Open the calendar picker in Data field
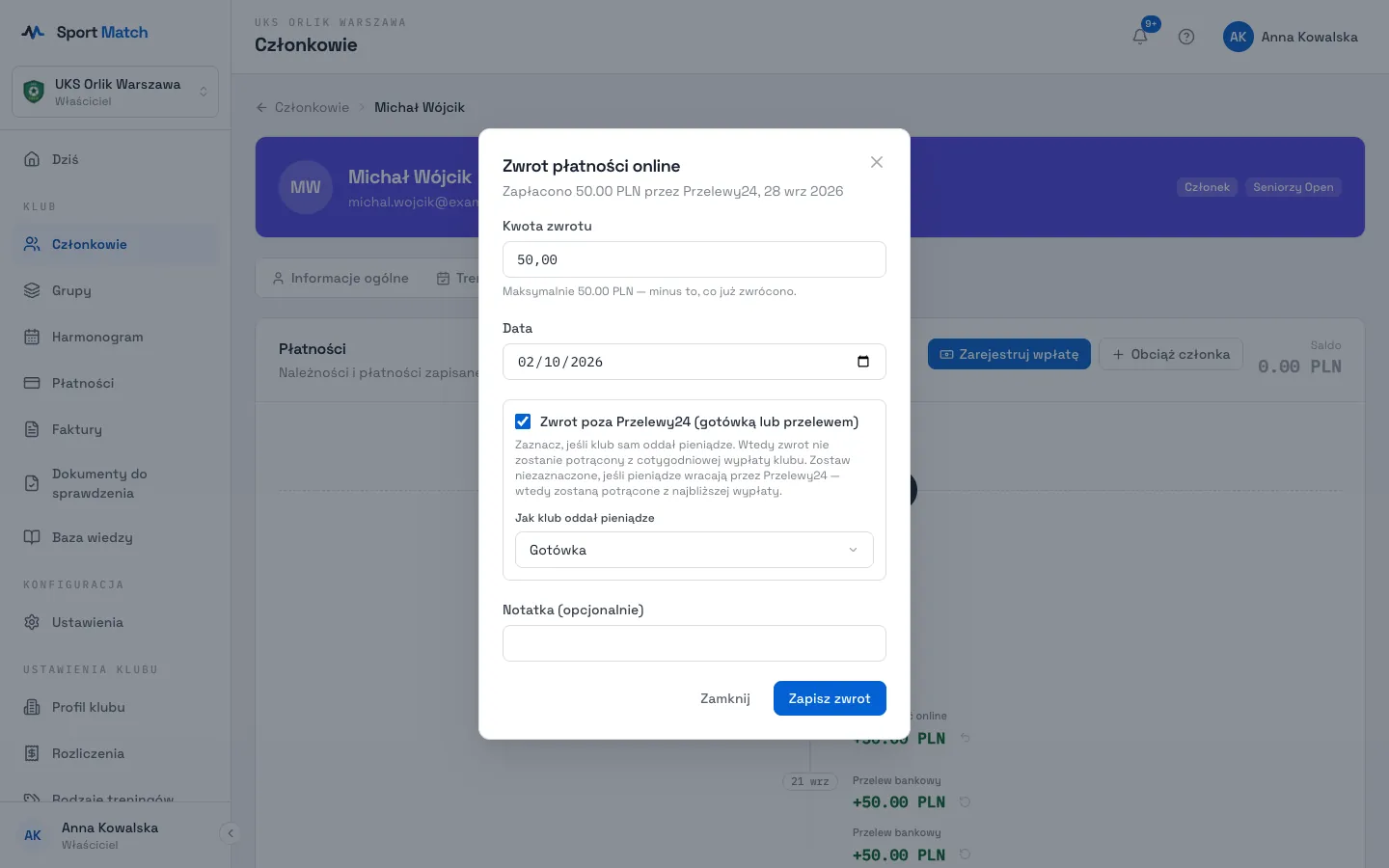The height and width of the screenshot is (868, 1389). tap(863, 362)
